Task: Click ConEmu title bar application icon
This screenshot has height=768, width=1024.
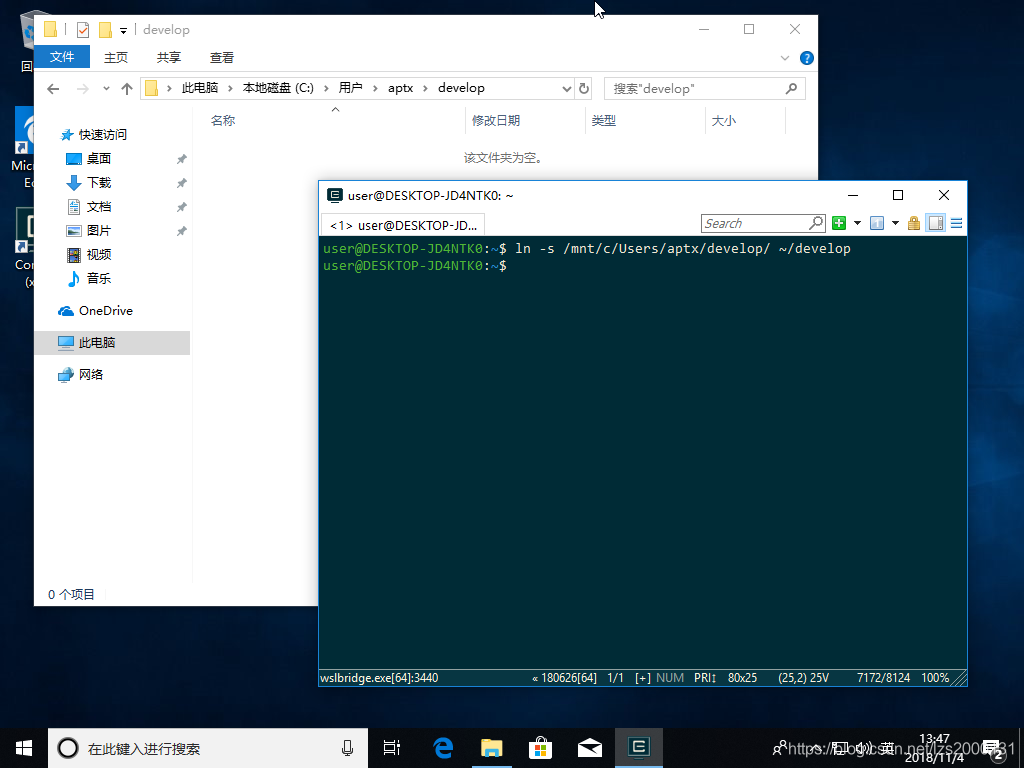Action: pyautogui.click(x=334, y=195)
